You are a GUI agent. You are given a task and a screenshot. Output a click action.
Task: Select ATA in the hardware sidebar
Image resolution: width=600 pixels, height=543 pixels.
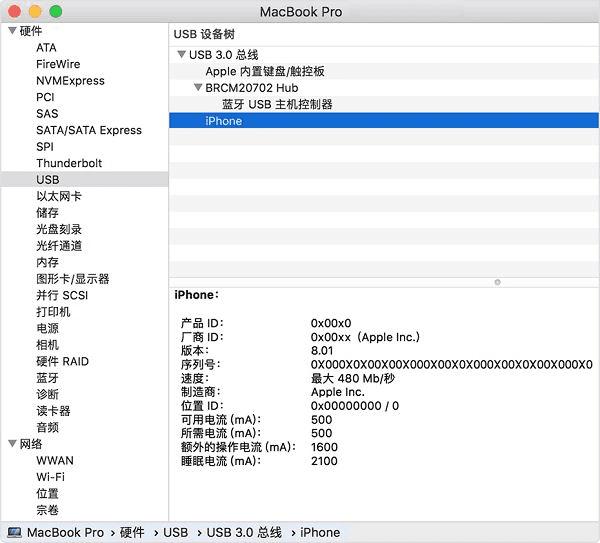(x=46, y=47)
